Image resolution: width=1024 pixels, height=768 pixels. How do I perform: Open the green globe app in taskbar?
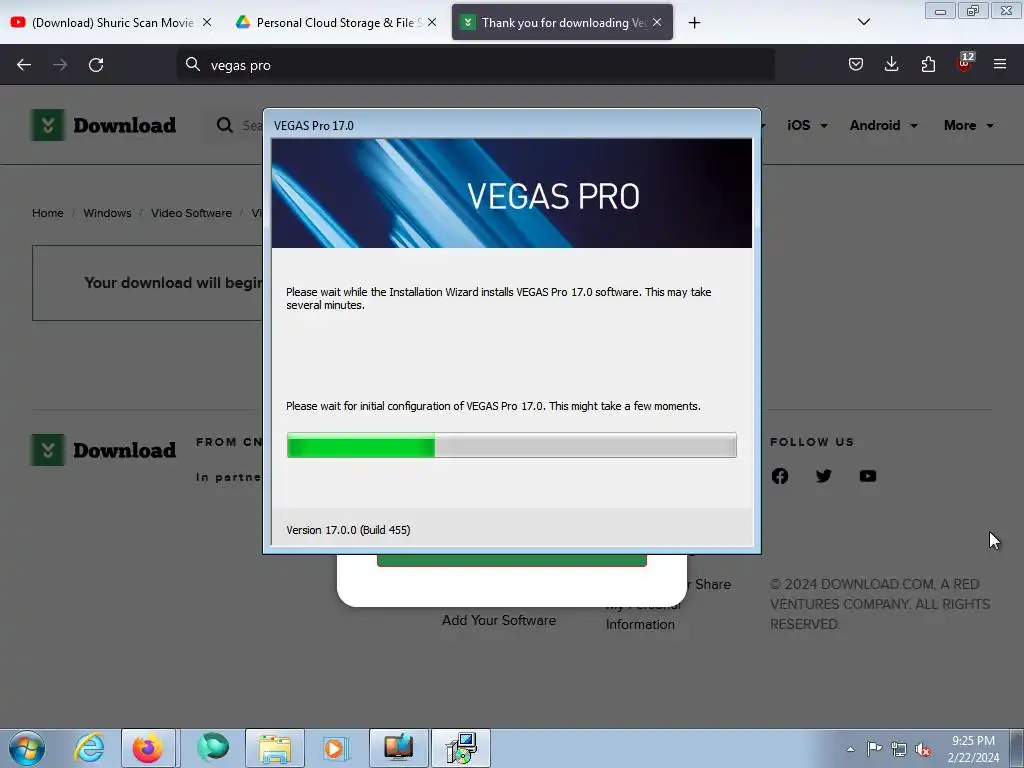213,748
